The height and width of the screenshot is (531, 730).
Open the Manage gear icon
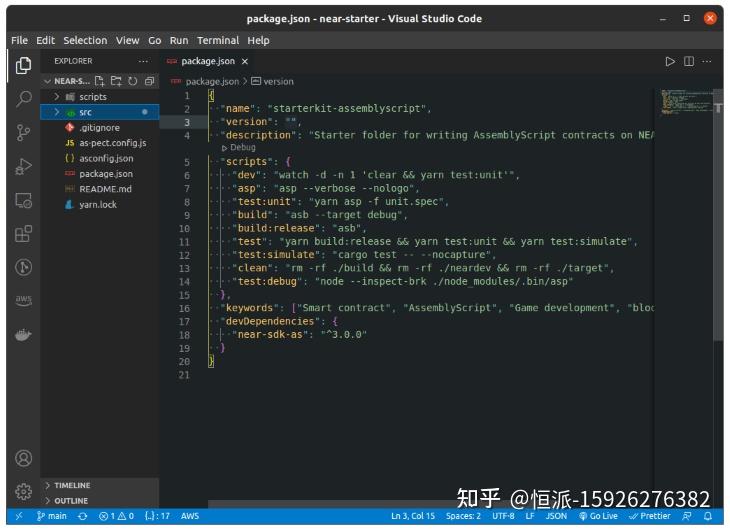tap(23, 491)
